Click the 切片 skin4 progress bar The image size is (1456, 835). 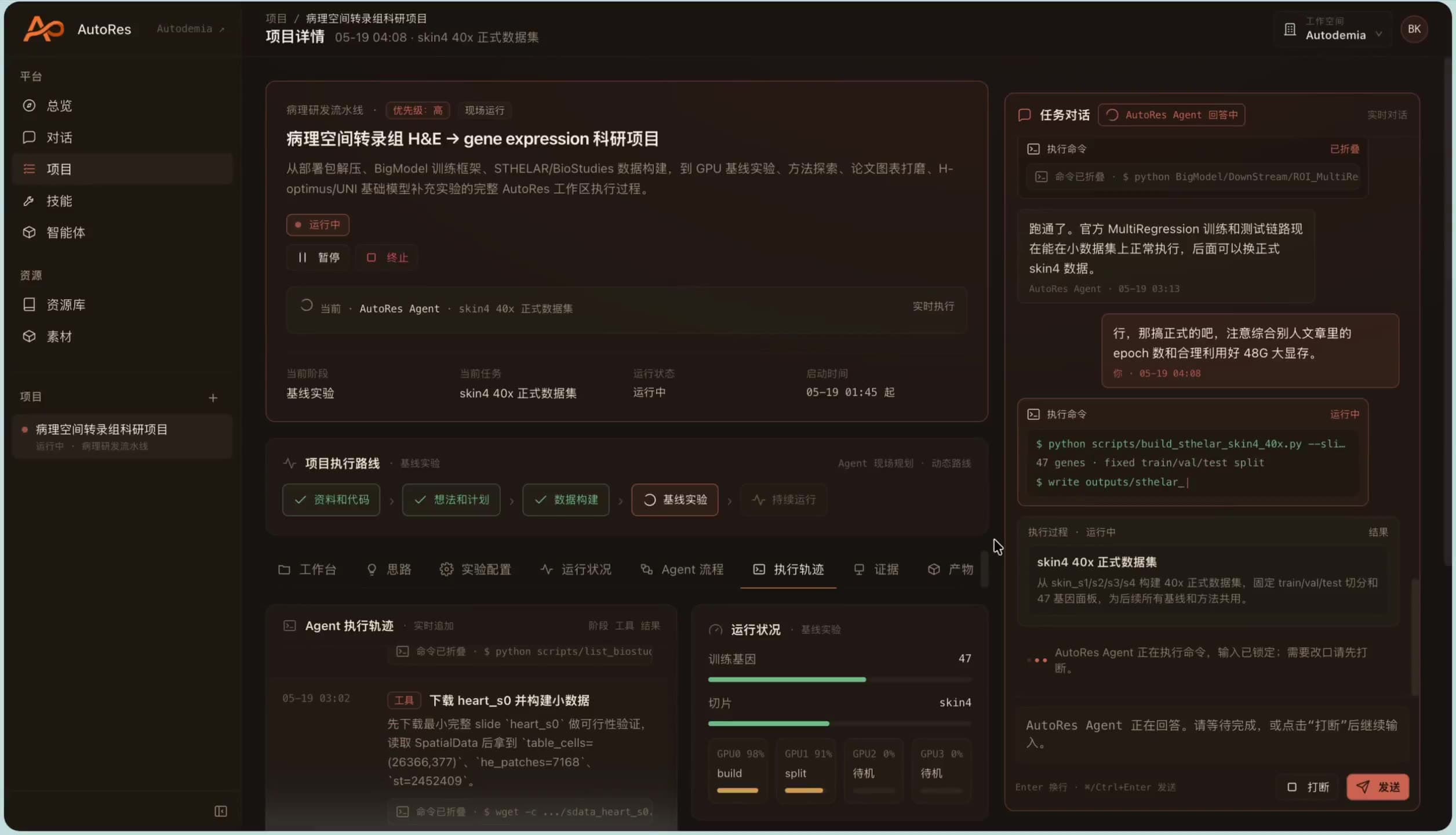840,723
